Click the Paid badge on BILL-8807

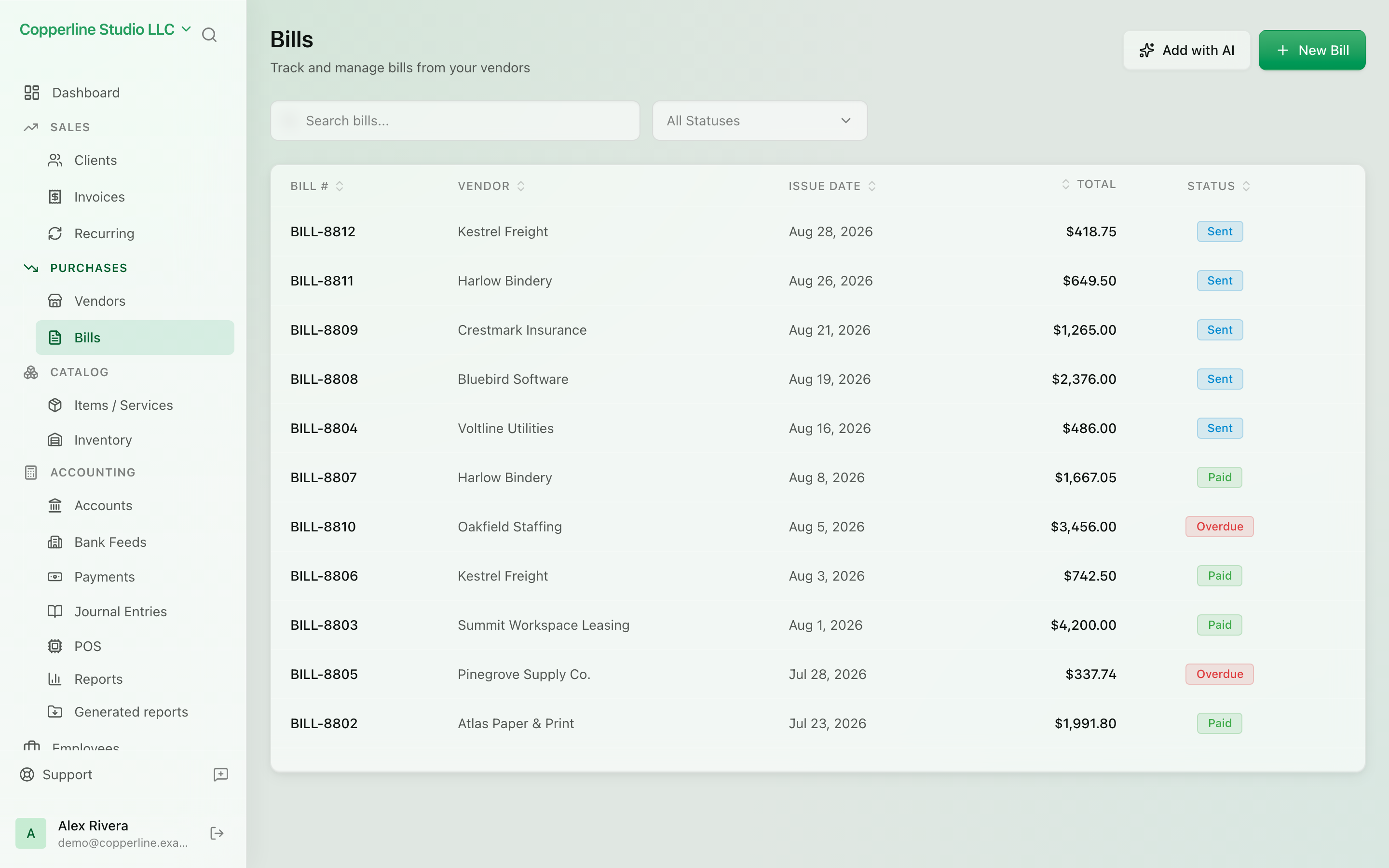point(1219,477)
